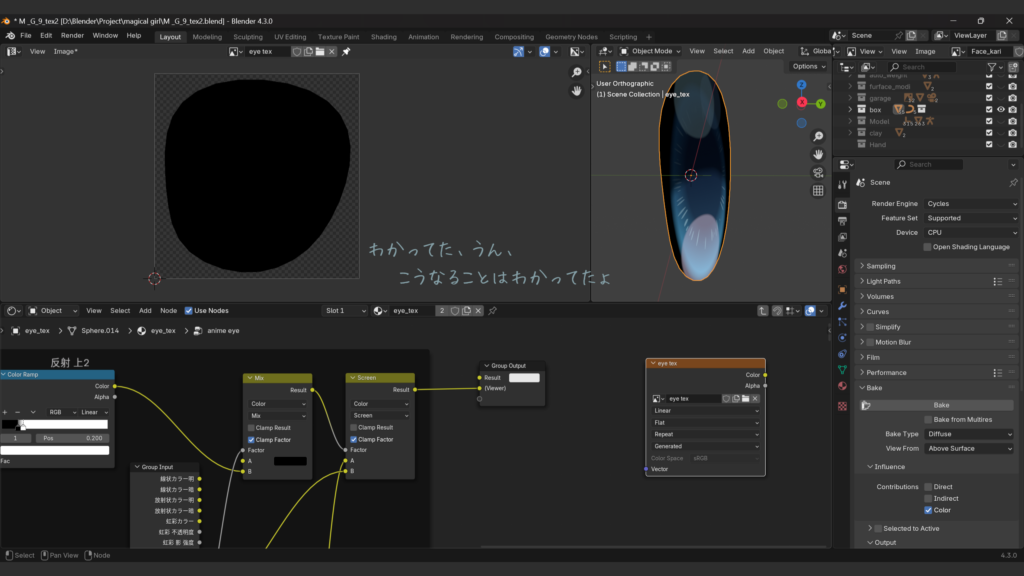This screenshot has height=576, width=1024.
Task: Open the Render menu in the top bar
Action: [x=72, y=36]
